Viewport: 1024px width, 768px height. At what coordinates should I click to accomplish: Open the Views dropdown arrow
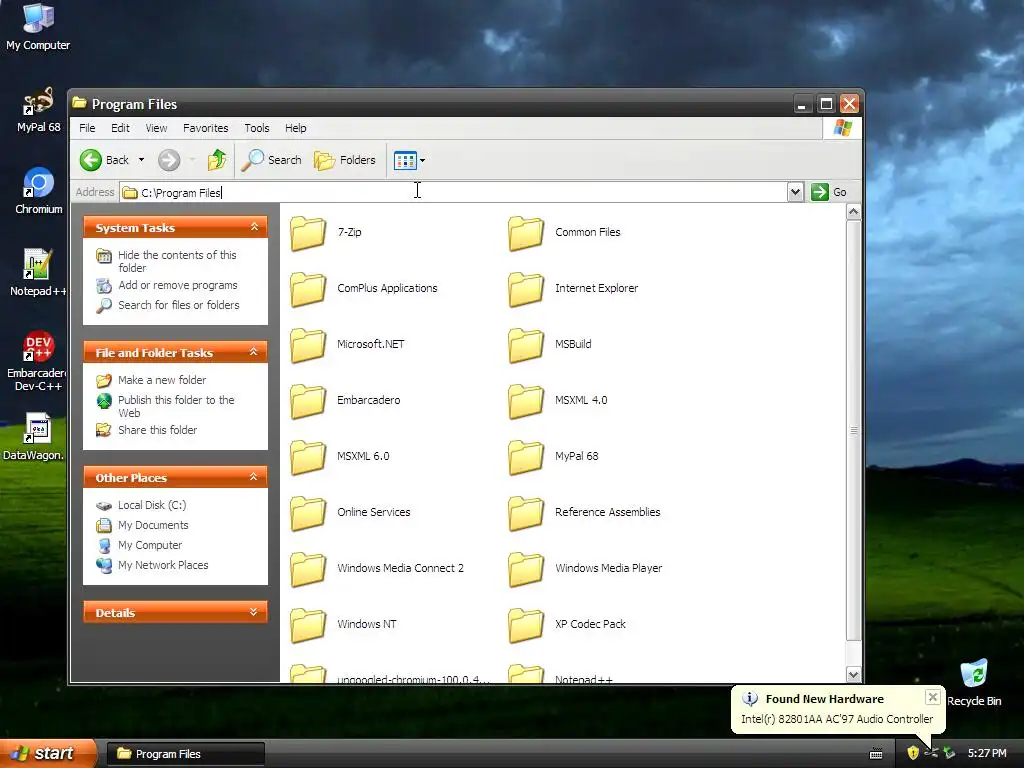(423, 160)
